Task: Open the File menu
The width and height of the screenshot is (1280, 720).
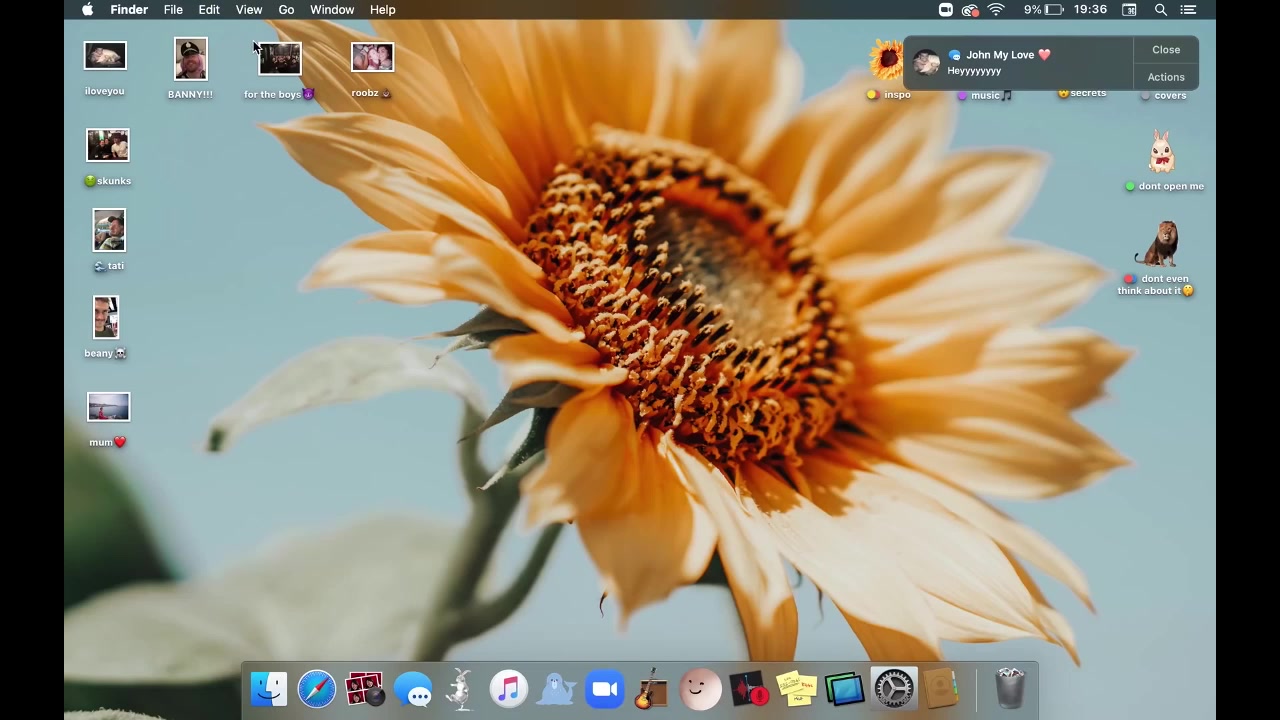Action: coord(173,9)
